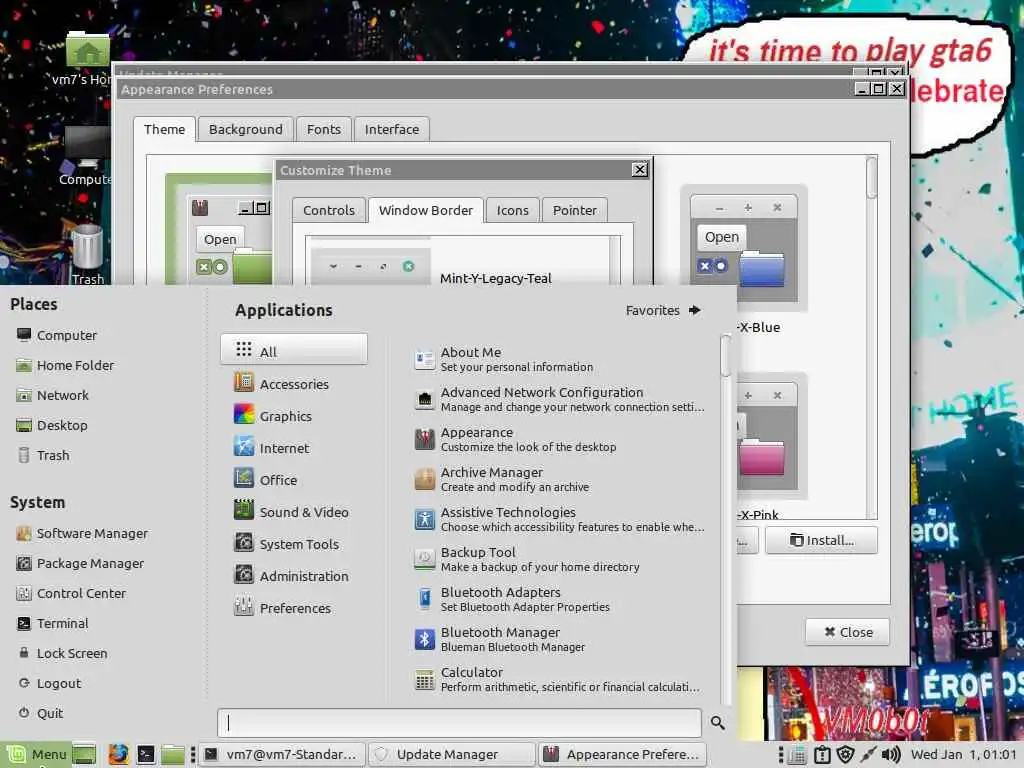The height and width of the screenshot is (768, 1024).
Task: Select Background tab in Appearance Preferences
Action: 246,129
